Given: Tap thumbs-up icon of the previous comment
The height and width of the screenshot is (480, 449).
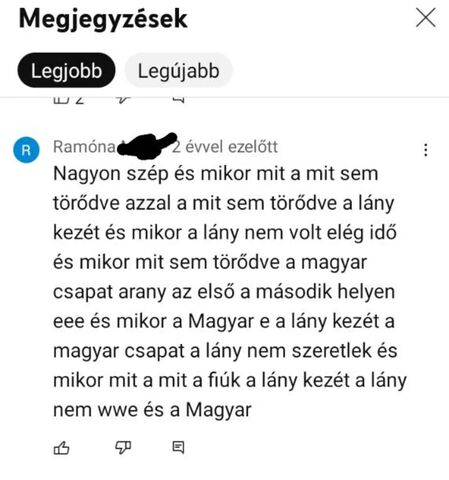Looking at the screenshot, I should pos(62,99).
